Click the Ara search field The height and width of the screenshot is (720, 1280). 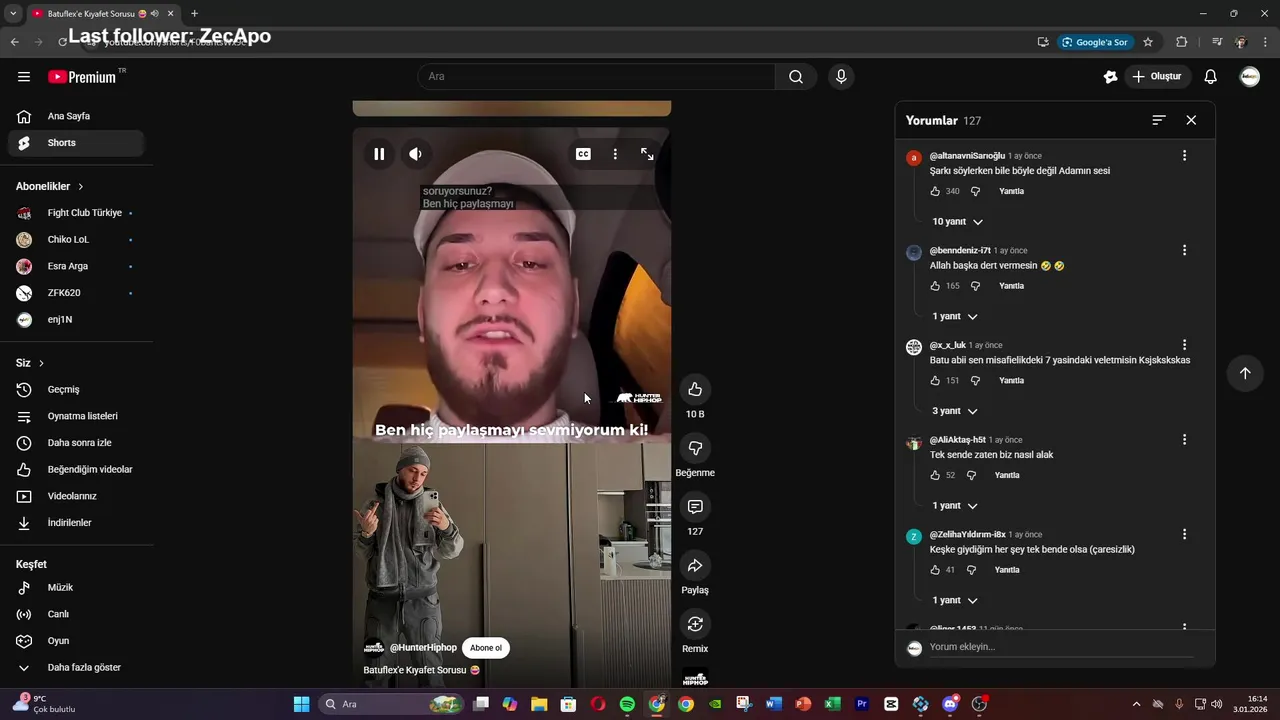(596, 77)
